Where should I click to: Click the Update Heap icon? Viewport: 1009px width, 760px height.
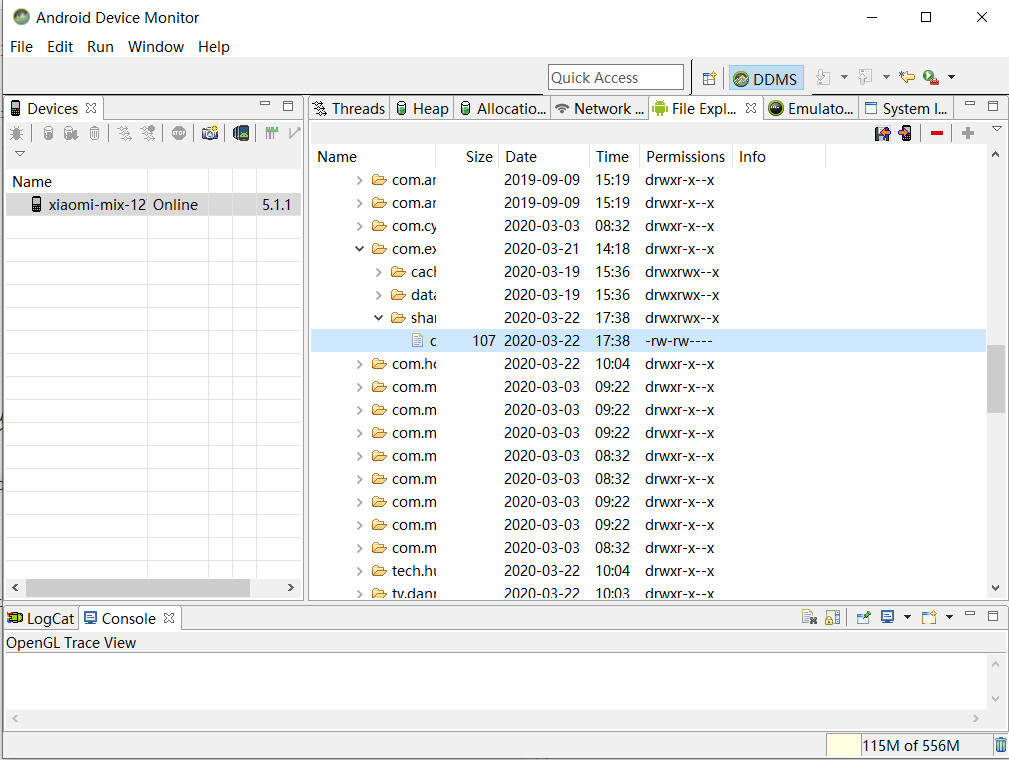48,133
